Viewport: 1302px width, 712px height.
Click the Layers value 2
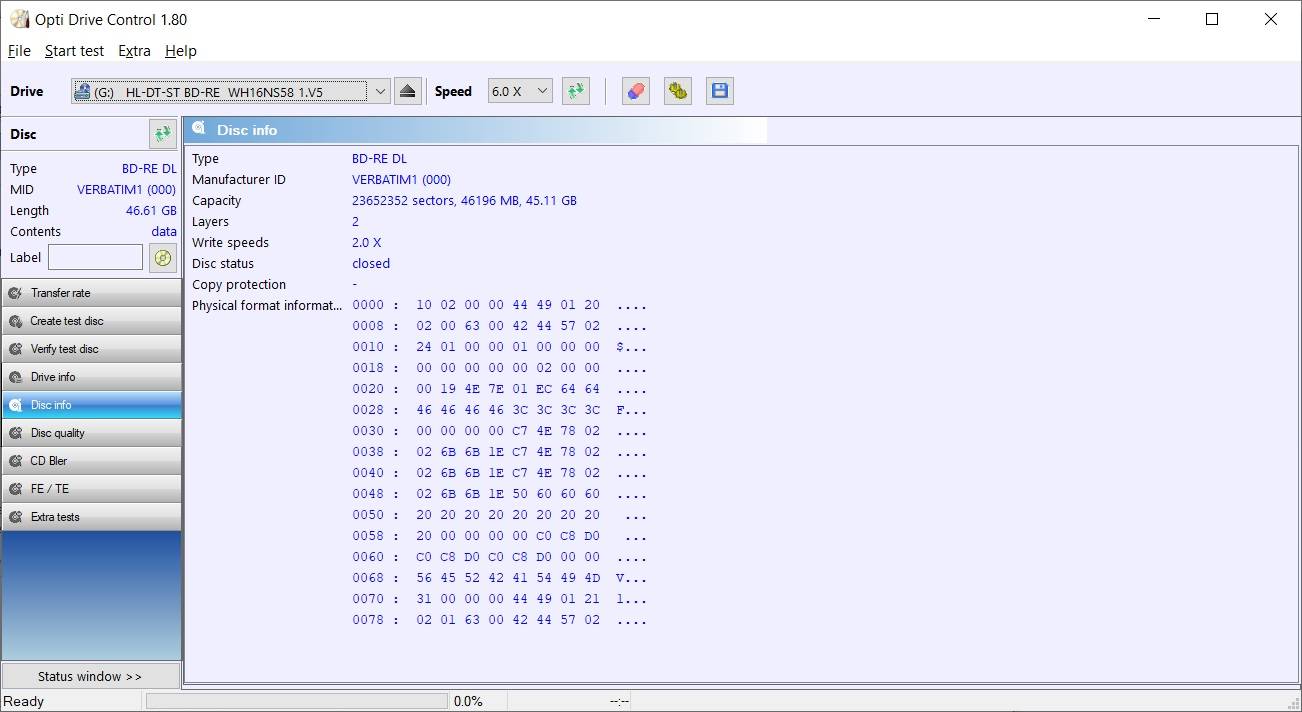pos(355,222)
